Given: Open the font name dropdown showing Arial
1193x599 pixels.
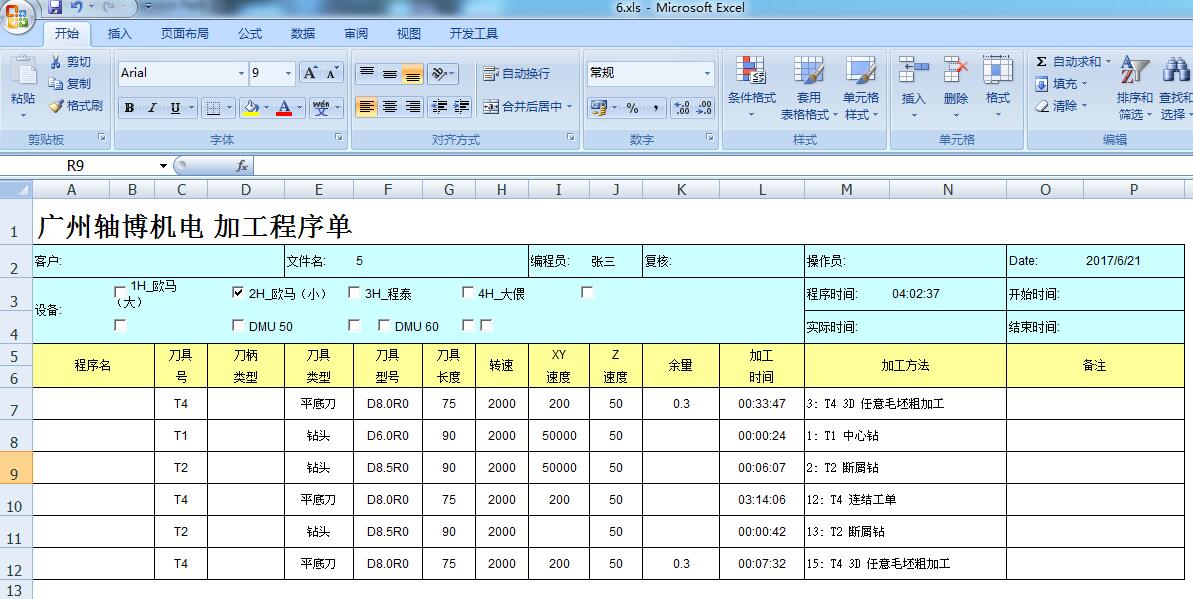Looking at the screenshot, I should pyautogui.click(x=243, y=72).
